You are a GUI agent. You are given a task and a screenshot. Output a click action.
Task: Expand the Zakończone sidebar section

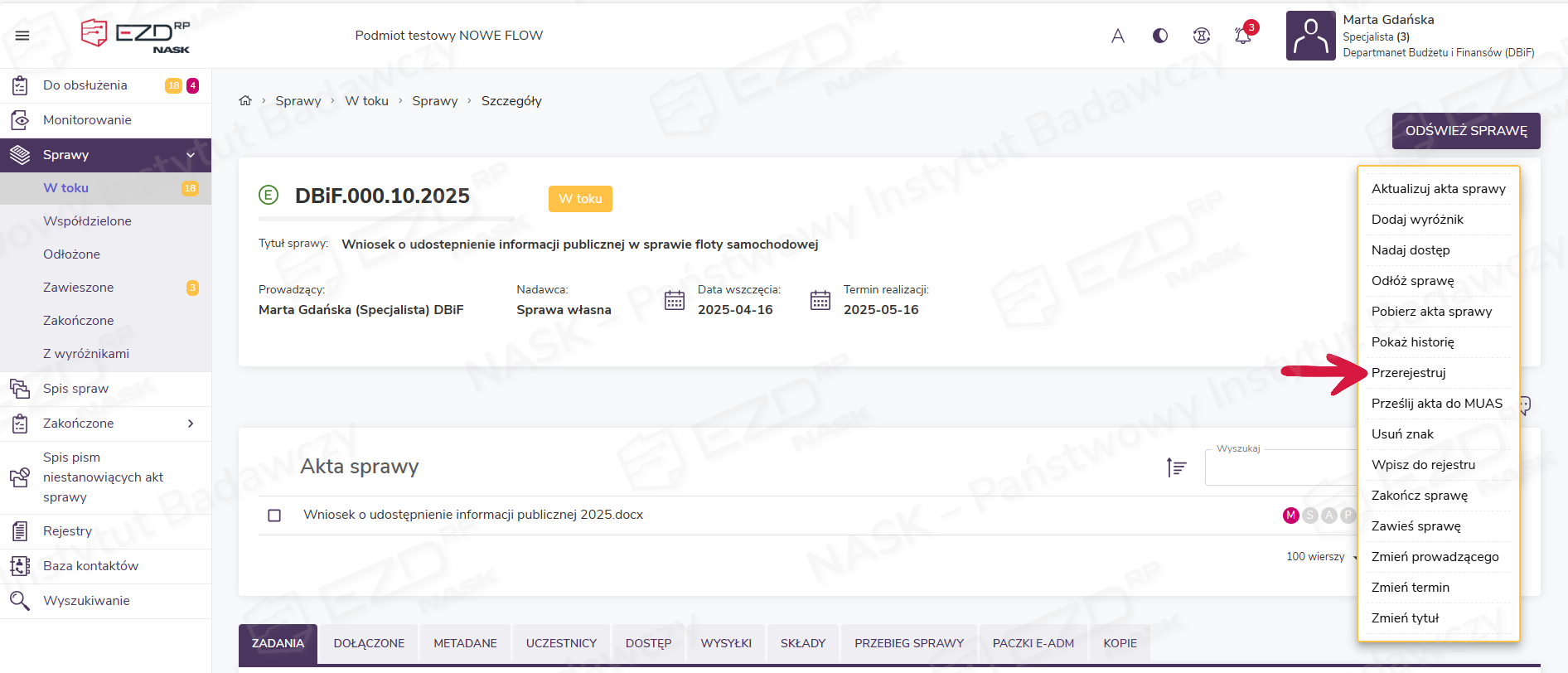coord(191,424)
